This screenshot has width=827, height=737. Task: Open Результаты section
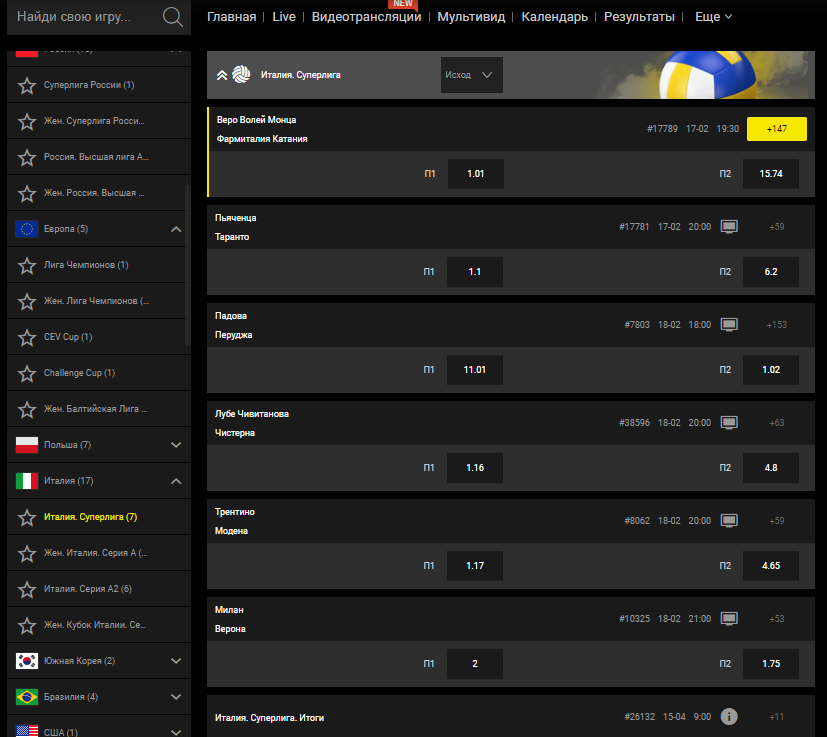(x=639, y=17)
